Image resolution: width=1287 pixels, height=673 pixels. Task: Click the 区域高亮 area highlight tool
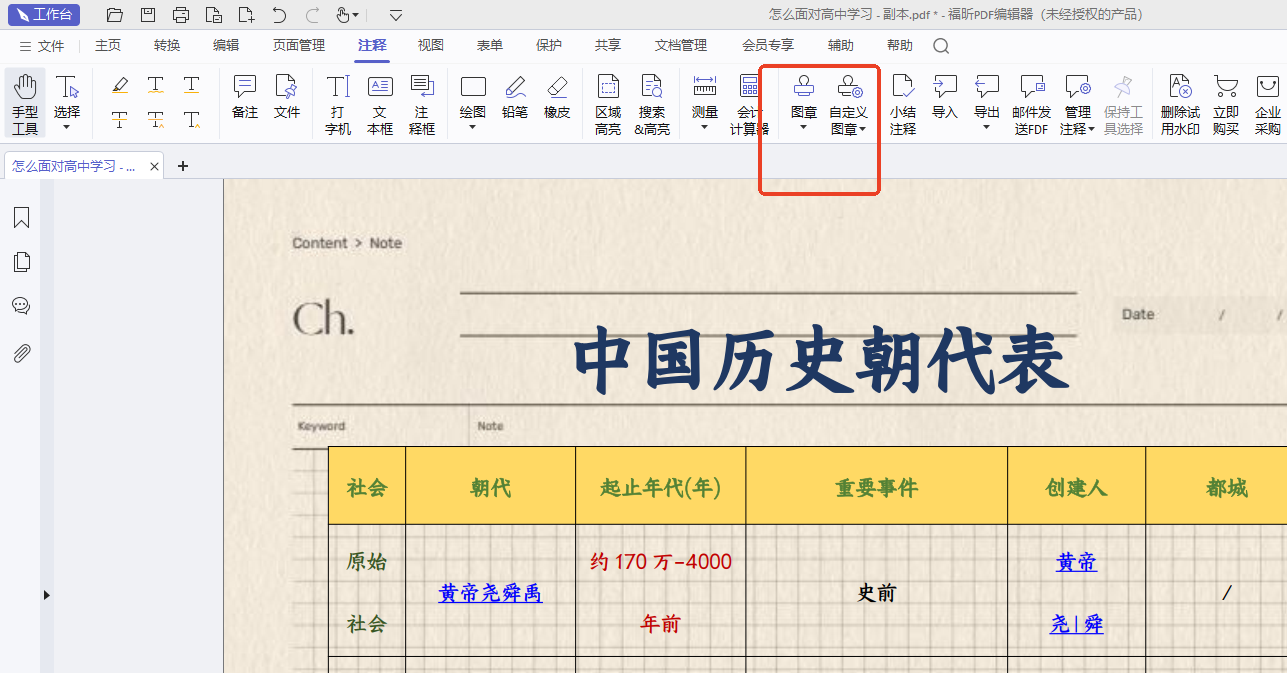coord(608,103)
